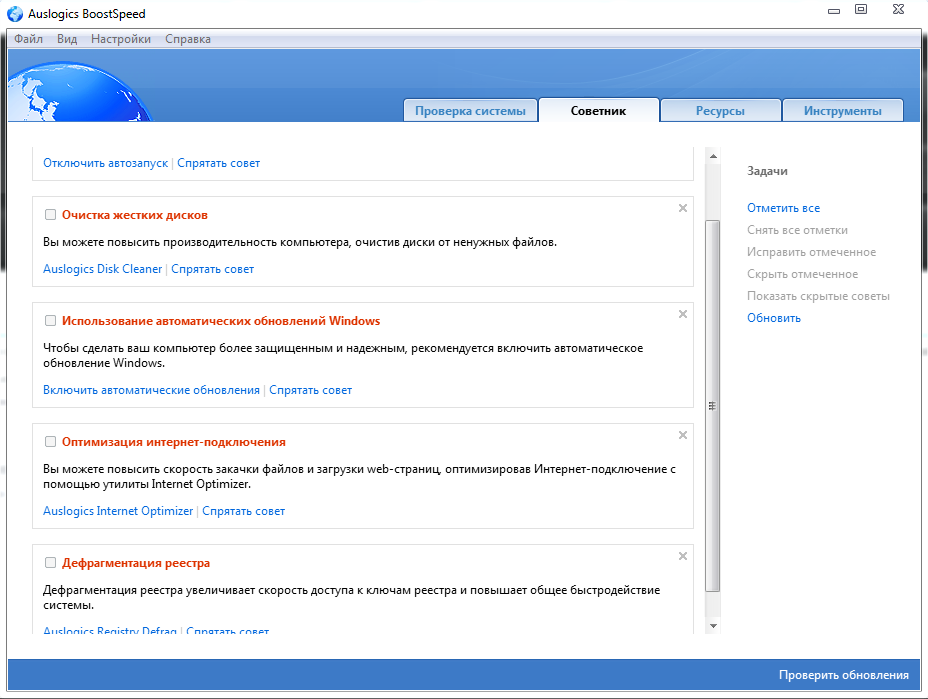The height and width of the screenshot is (699, 928).
Task: Choose Исправить отмеченное task
Action: 811,252
